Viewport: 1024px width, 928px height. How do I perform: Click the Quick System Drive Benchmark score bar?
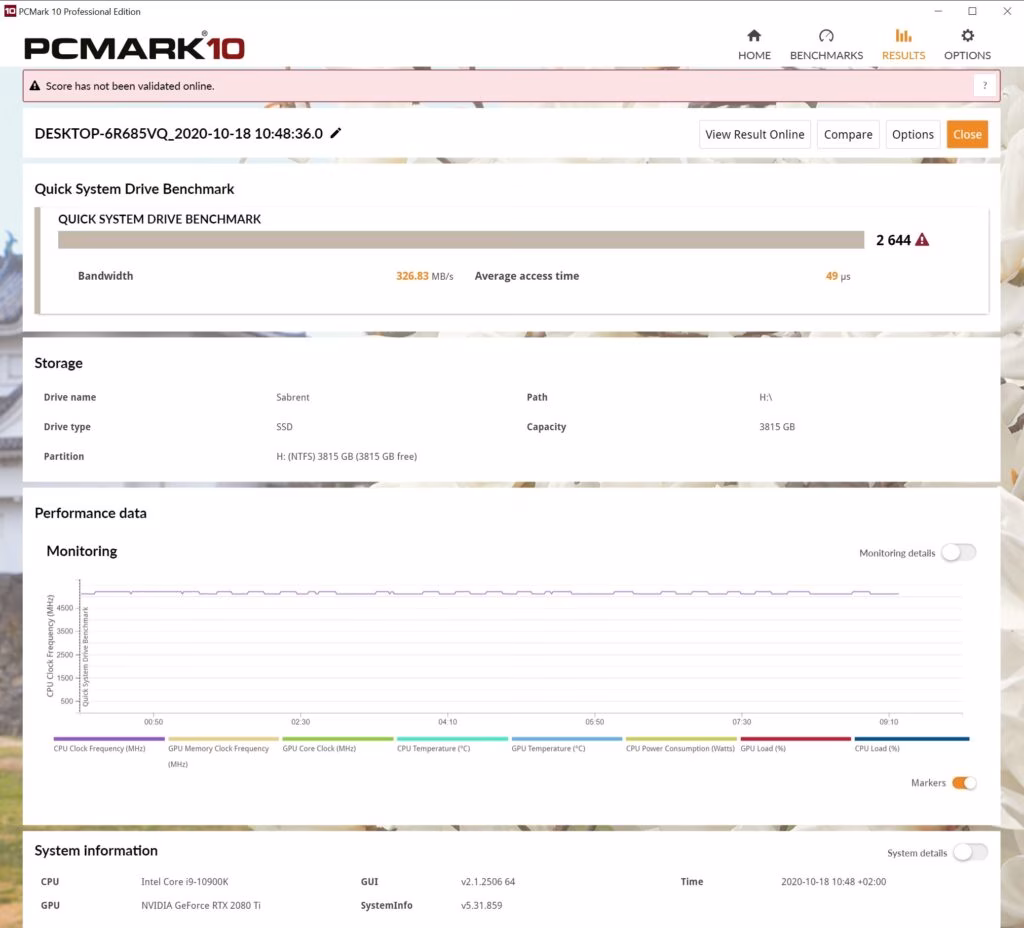(x=461, y=240)
